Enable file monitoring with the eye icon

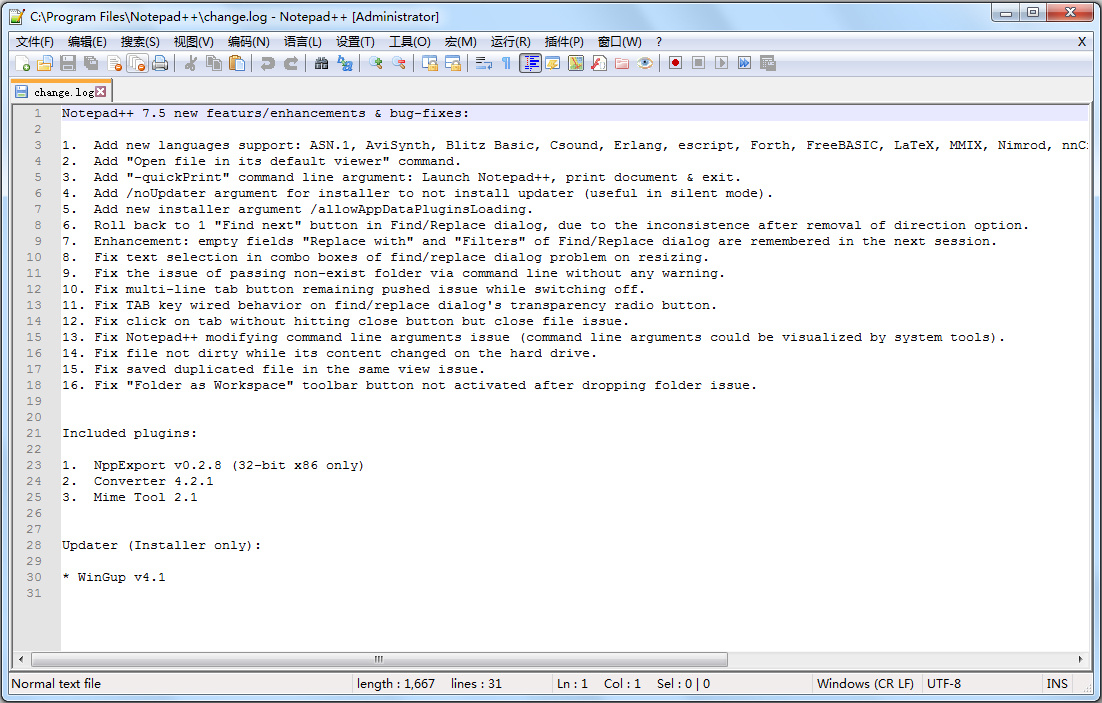click(x=647, y=62)
